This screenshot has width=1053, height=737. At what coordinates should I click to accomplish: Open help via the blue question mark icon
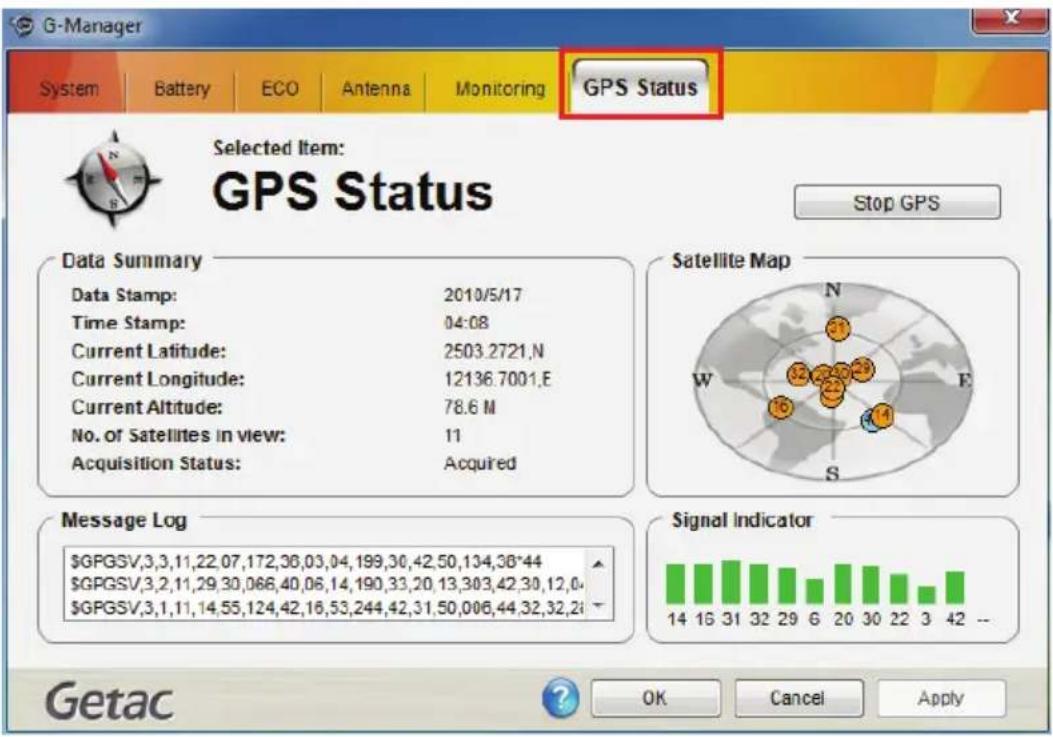point(560,698)
